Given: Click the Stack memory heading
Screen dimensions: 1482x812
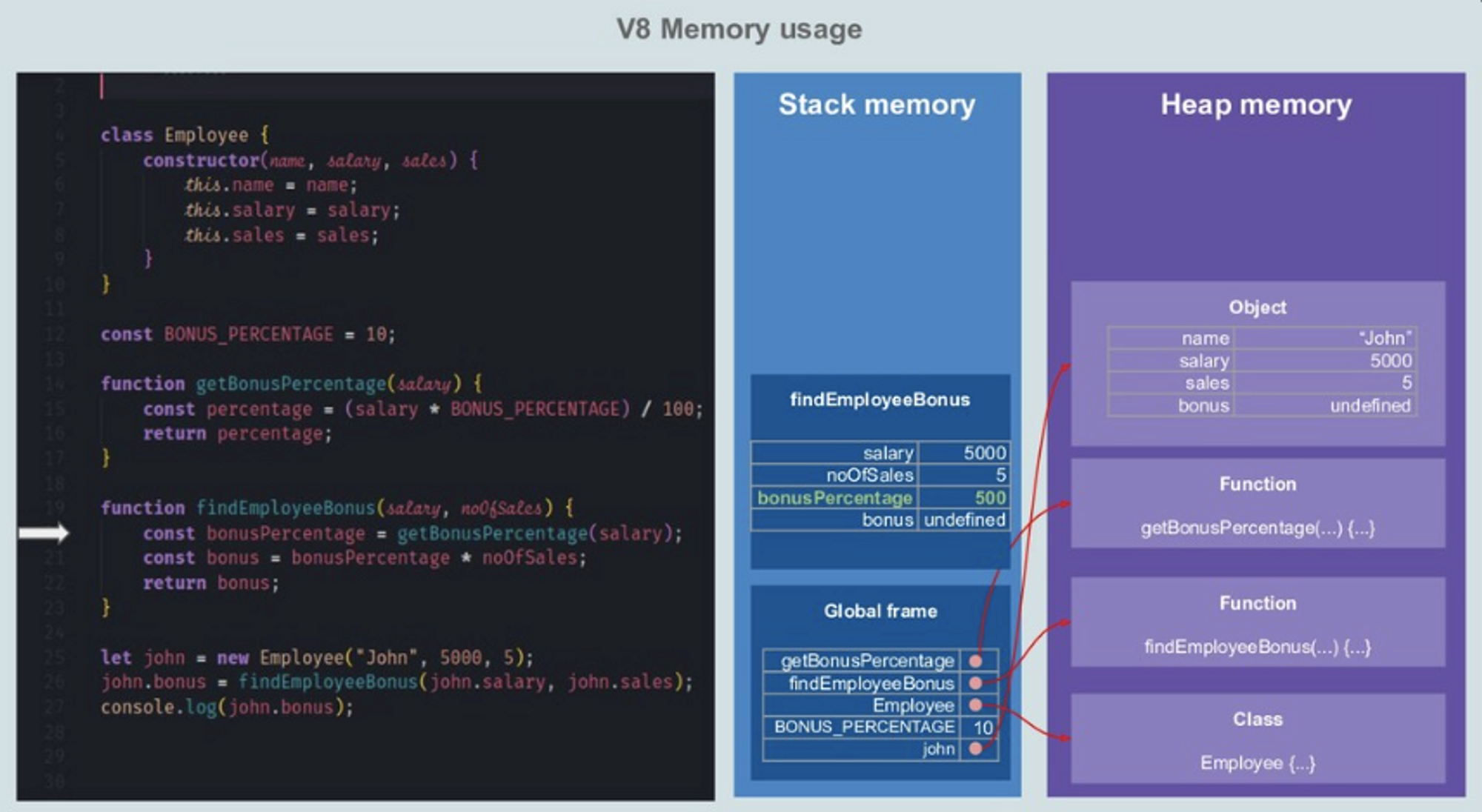Looking at the screenshot, I should point(877,104).
